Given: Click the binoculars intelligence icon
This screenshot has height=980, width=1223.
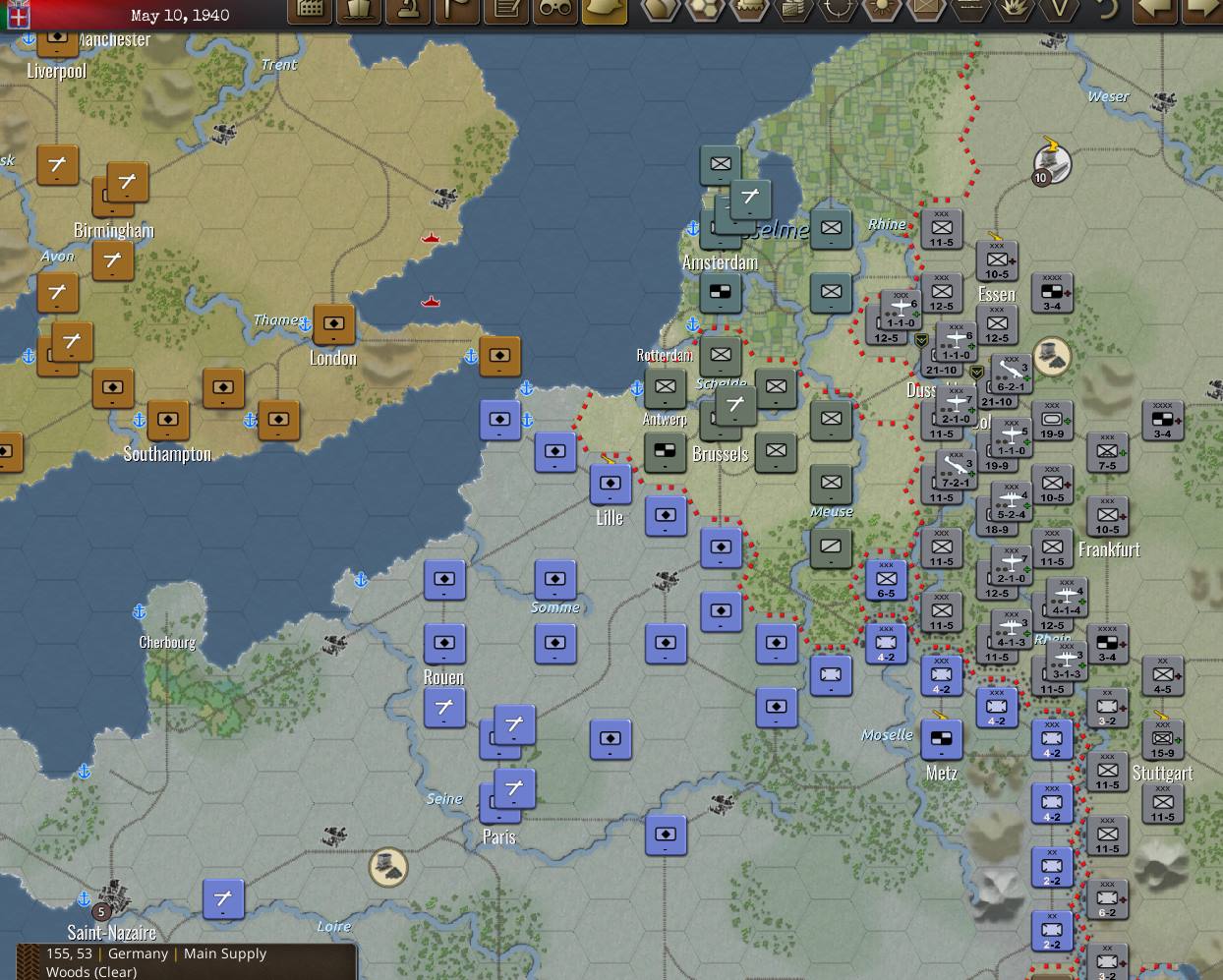Looking at the screenshot, I should coord(555,10).
